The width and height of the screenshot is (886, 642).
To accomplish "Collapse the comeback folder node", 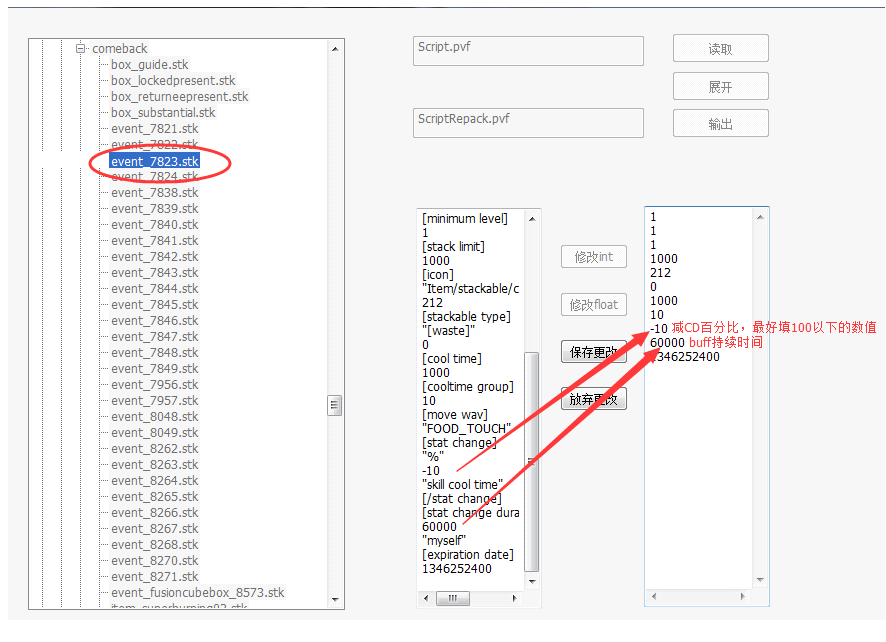I will 82,49.
